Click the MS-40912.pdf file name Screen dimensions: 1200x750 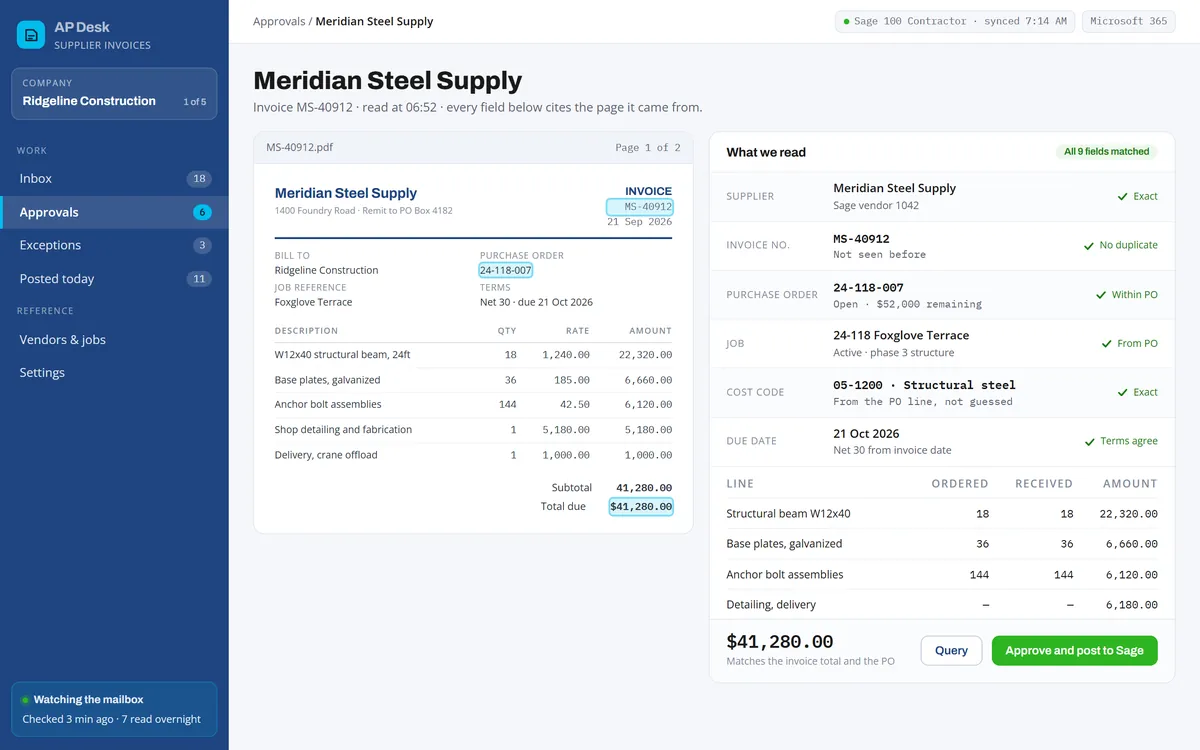click(x=299, y=147)
